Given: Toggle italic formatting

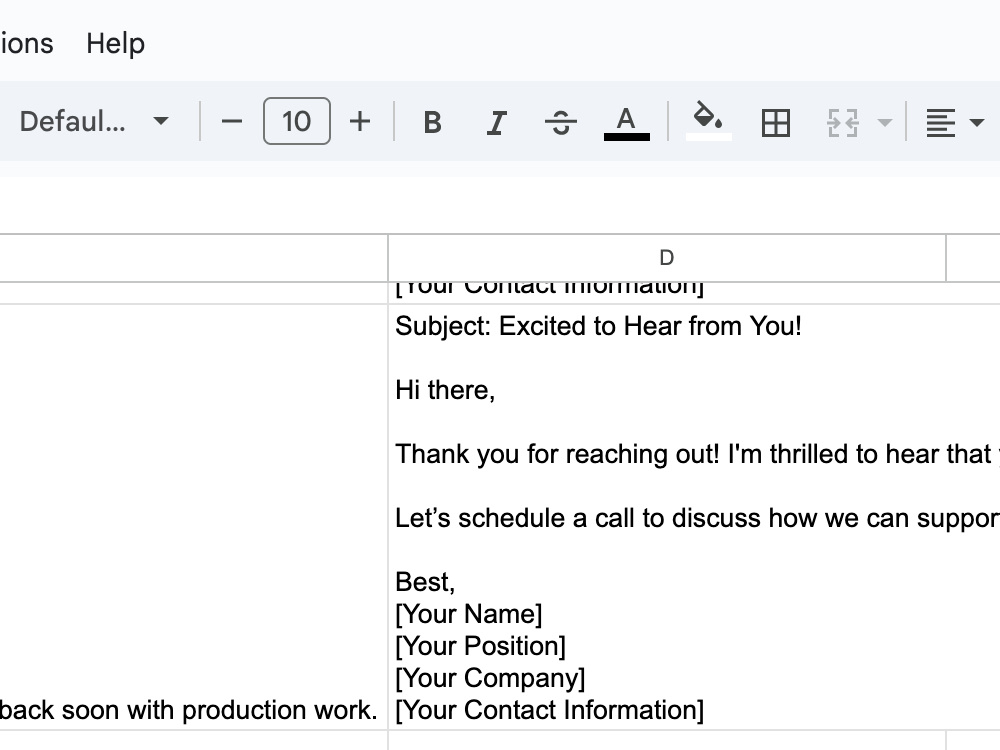Looking at the screenshot, I should [496, 121].
